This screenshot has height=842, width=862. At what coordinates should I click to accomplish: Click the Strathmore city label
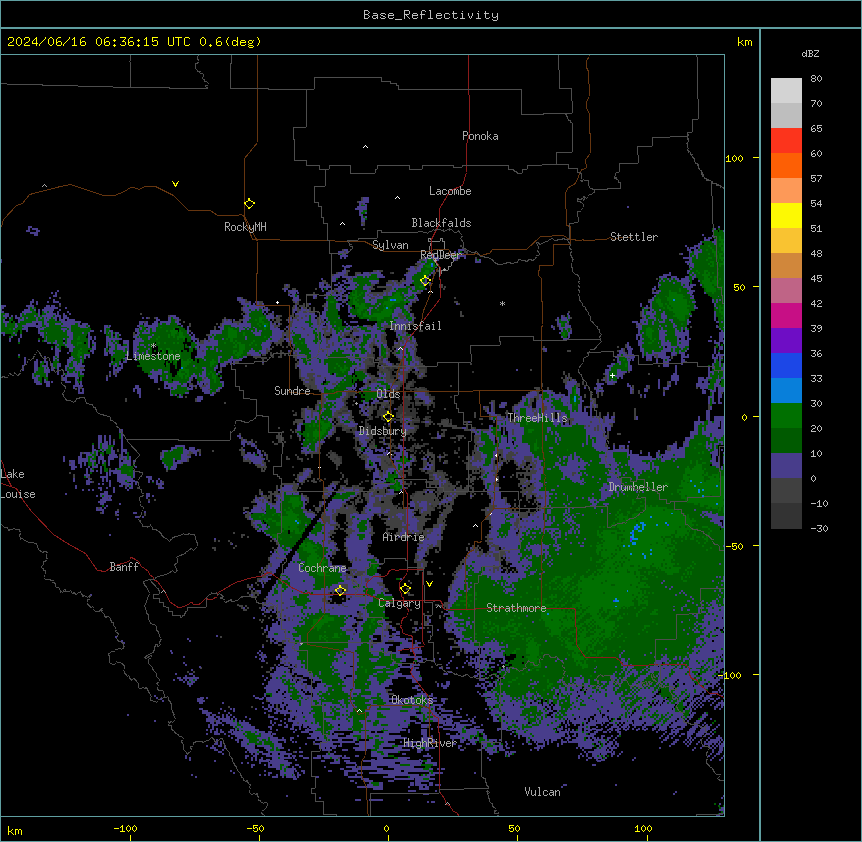[516, 608]
